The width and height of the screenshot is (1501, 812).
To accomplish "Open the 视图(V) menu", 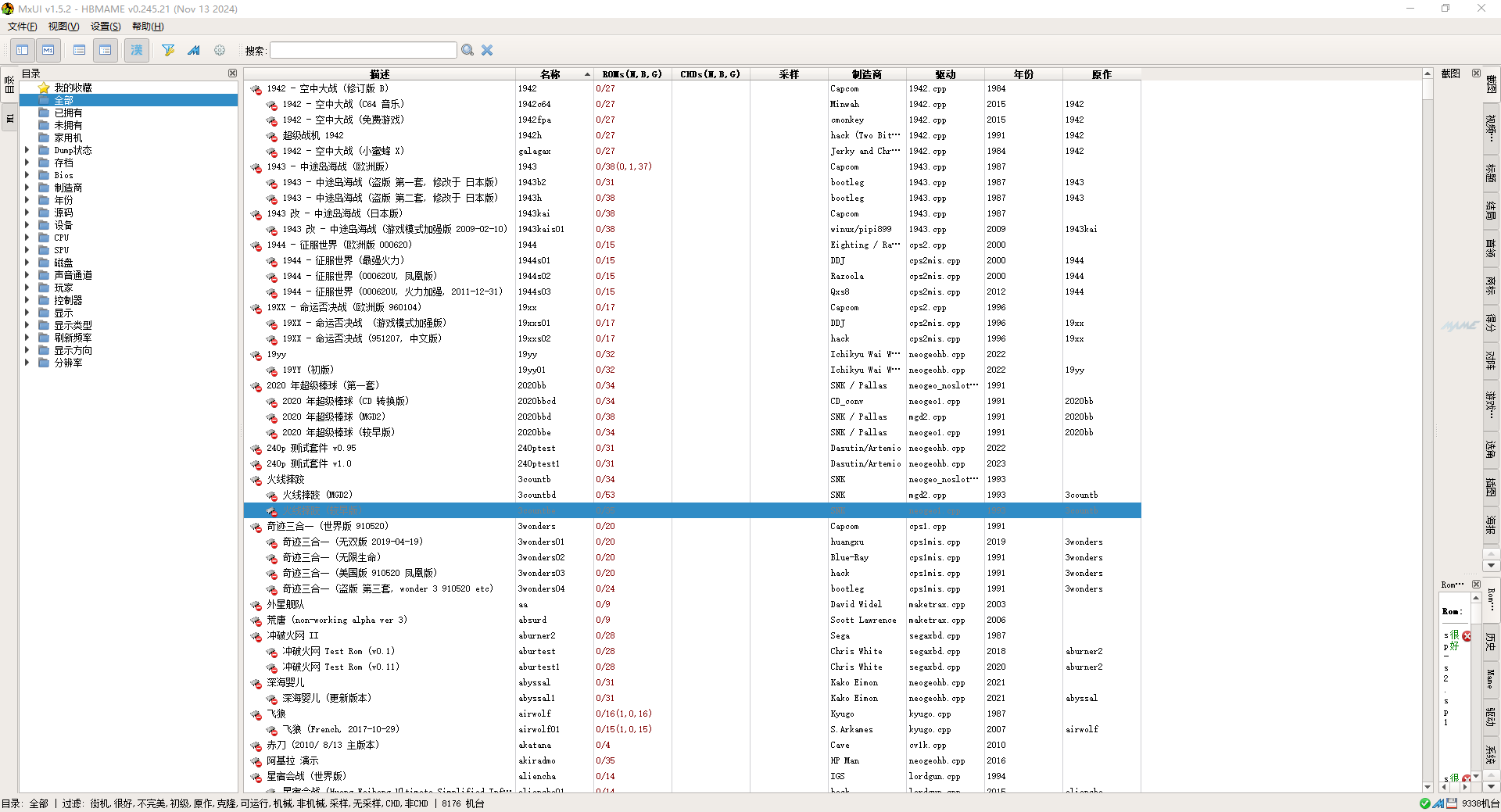I will 64,27.
